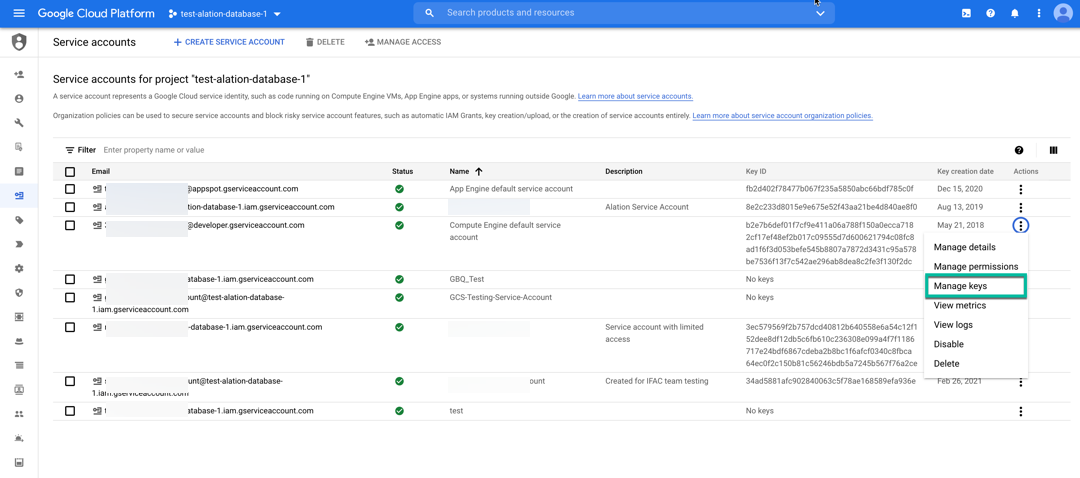
Task: Check the Alation Service Account row
Action: click(x=70, y=207)
